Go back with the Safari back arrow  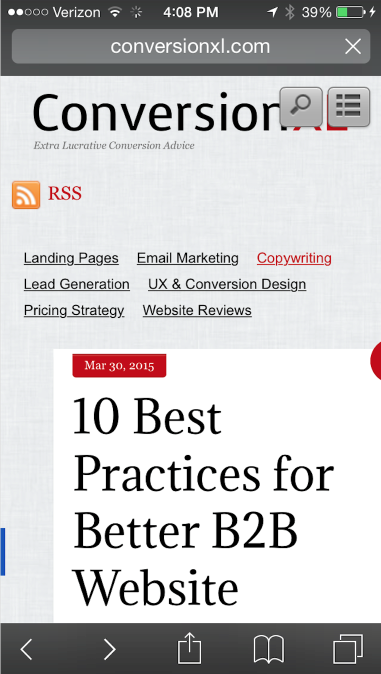point(26,649)
